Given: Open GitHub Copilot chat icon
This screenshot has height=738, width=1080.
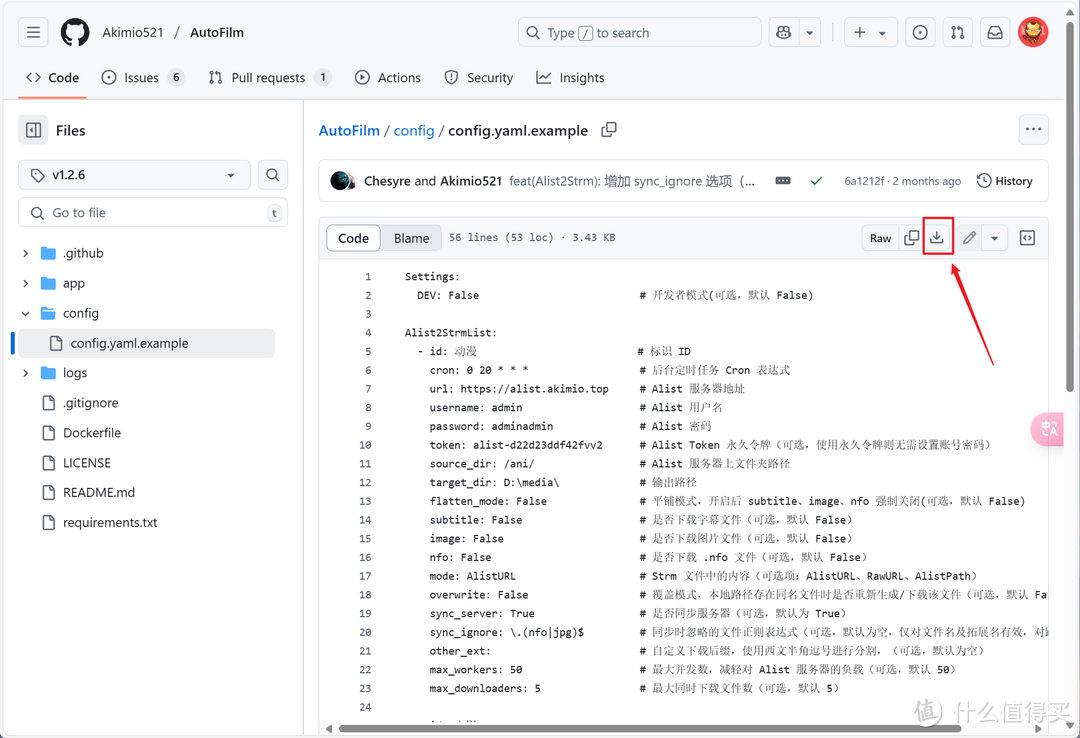Looking at the screenshot, I should click(782, 33).
